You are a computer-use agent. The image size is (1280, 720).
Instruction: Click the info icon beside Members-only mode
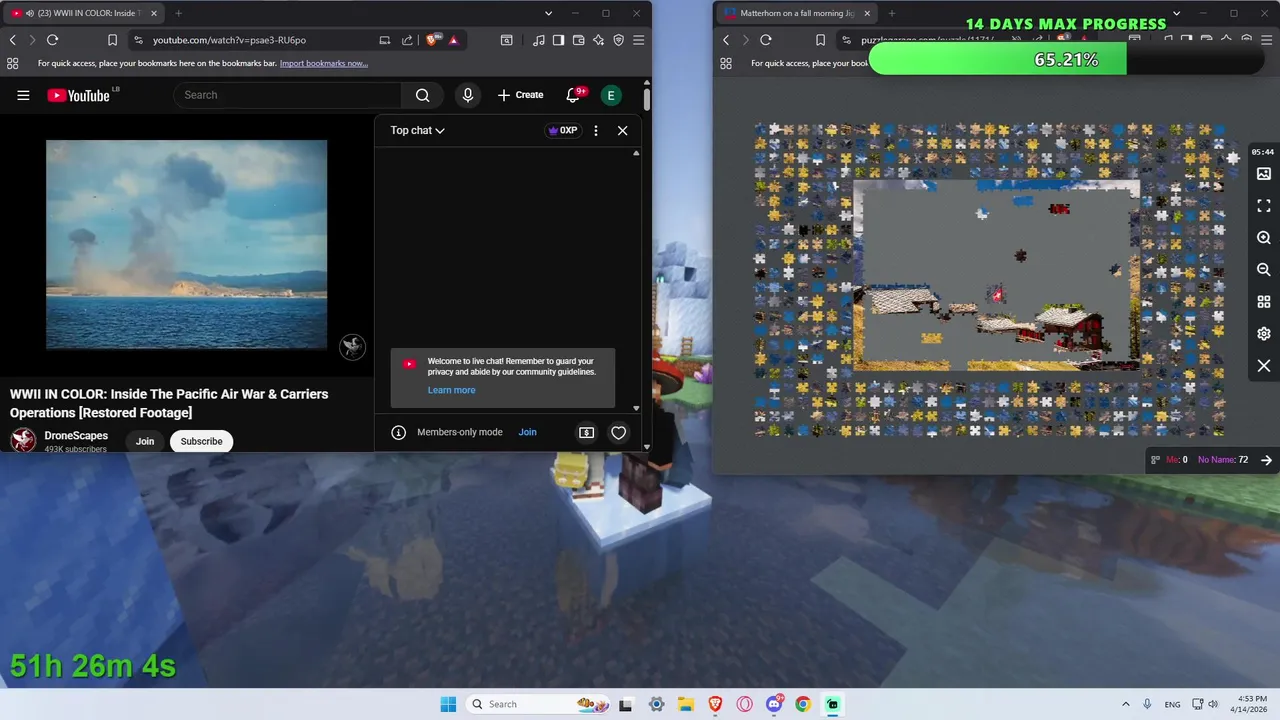(x=398, y=432)
